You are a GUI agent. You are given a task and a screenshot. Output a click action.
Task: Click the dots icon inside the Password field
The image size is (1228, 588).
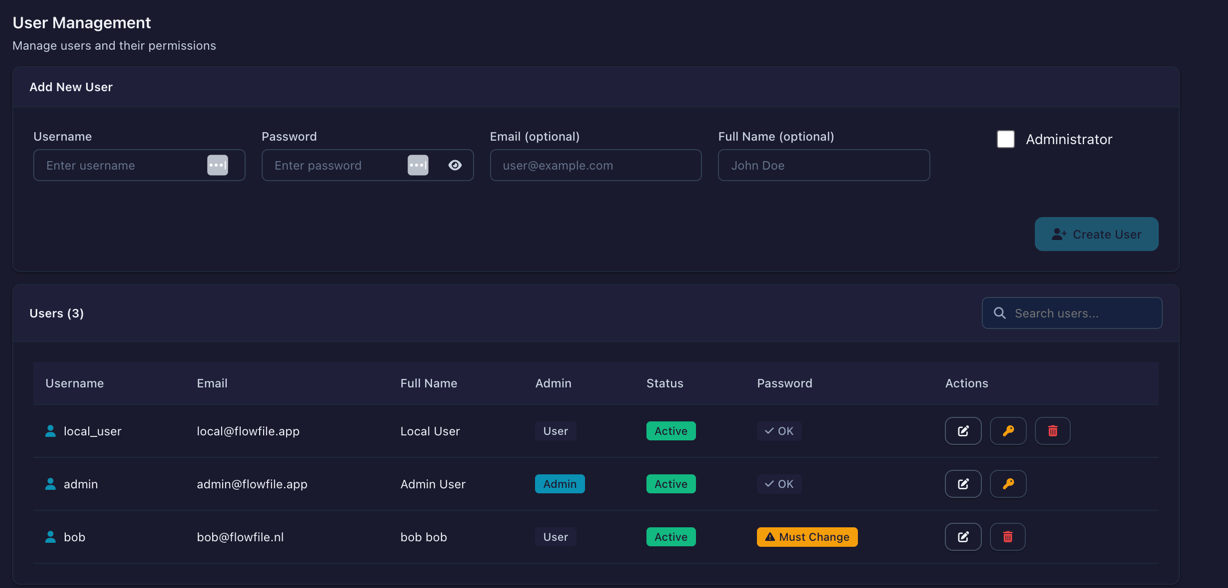tap(417, 164)
